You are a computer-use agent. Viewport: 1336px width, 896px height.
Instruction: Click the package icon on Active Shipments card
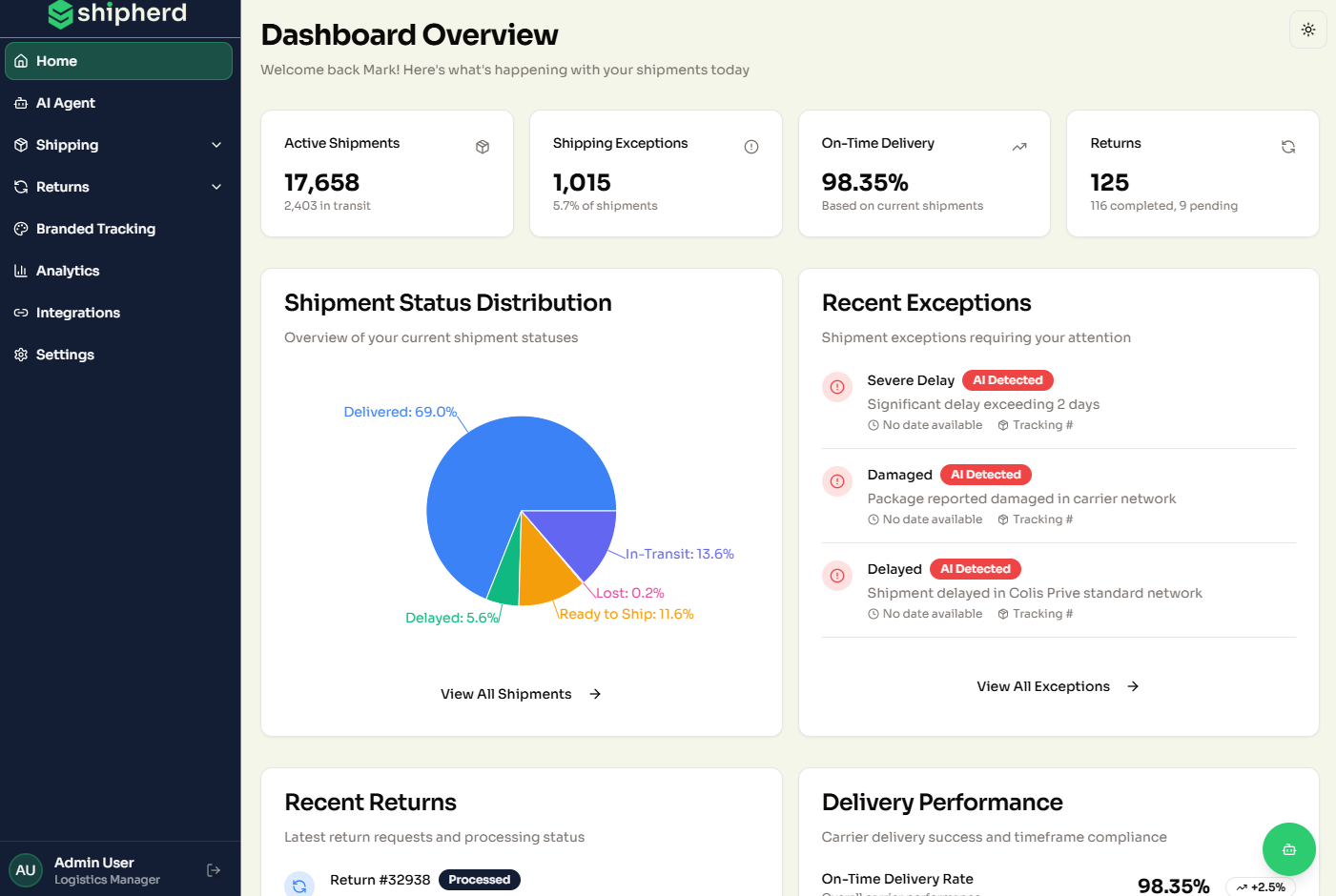coord(483,147)
